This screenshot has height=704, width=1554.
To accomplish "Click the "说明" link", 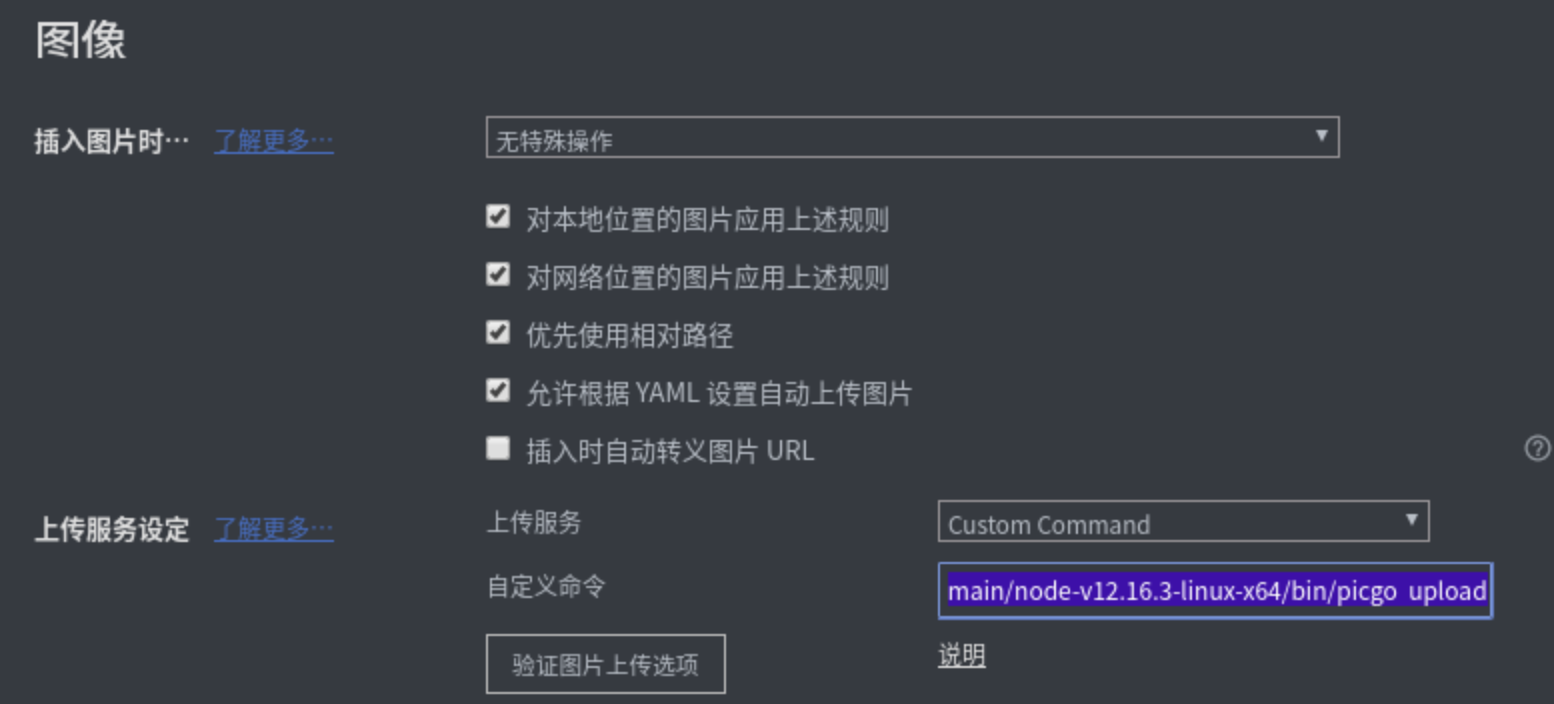I will (961, 655).
